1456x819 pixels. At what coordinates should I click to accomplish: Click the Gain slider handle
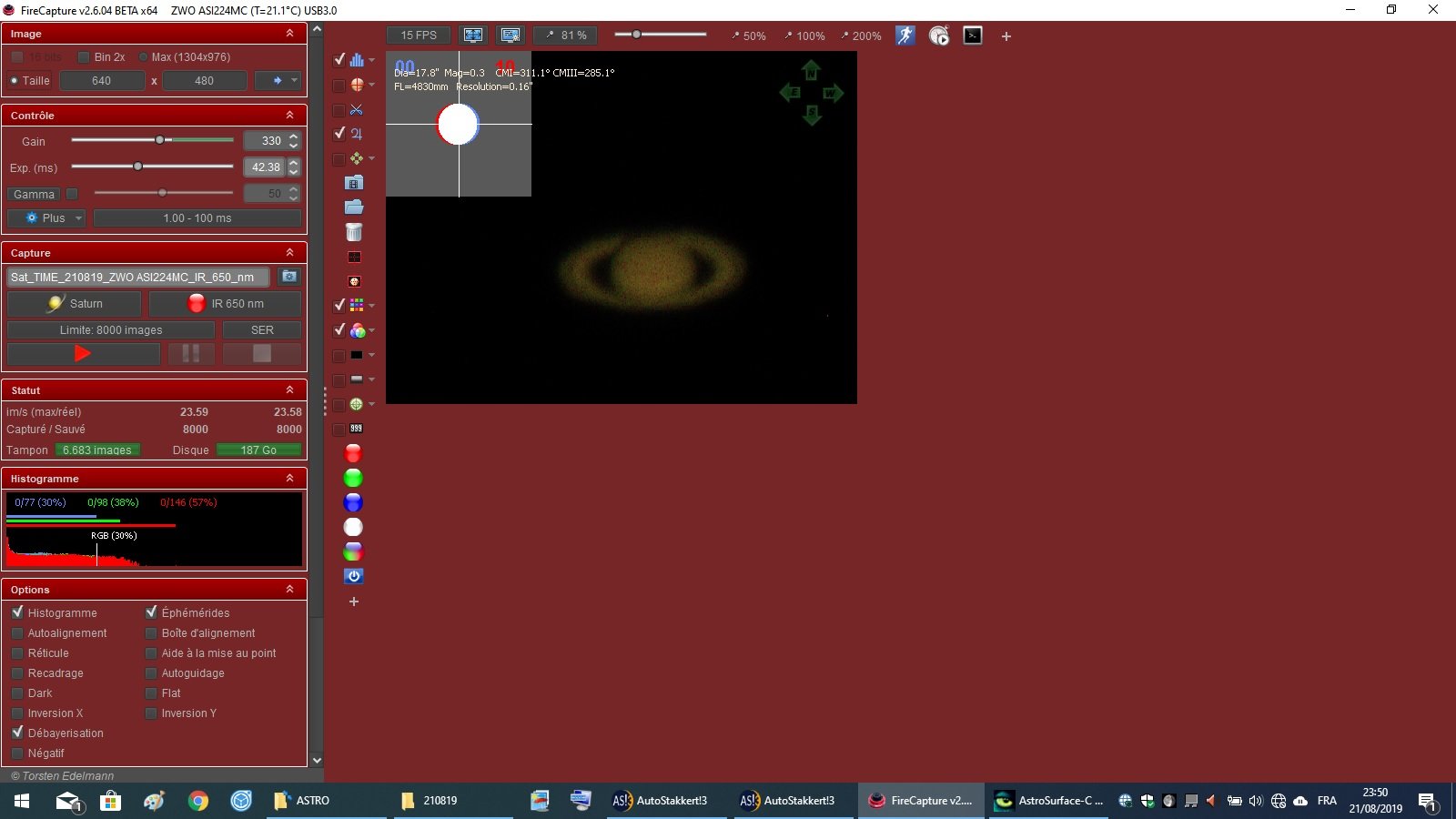tap(160, 140)
